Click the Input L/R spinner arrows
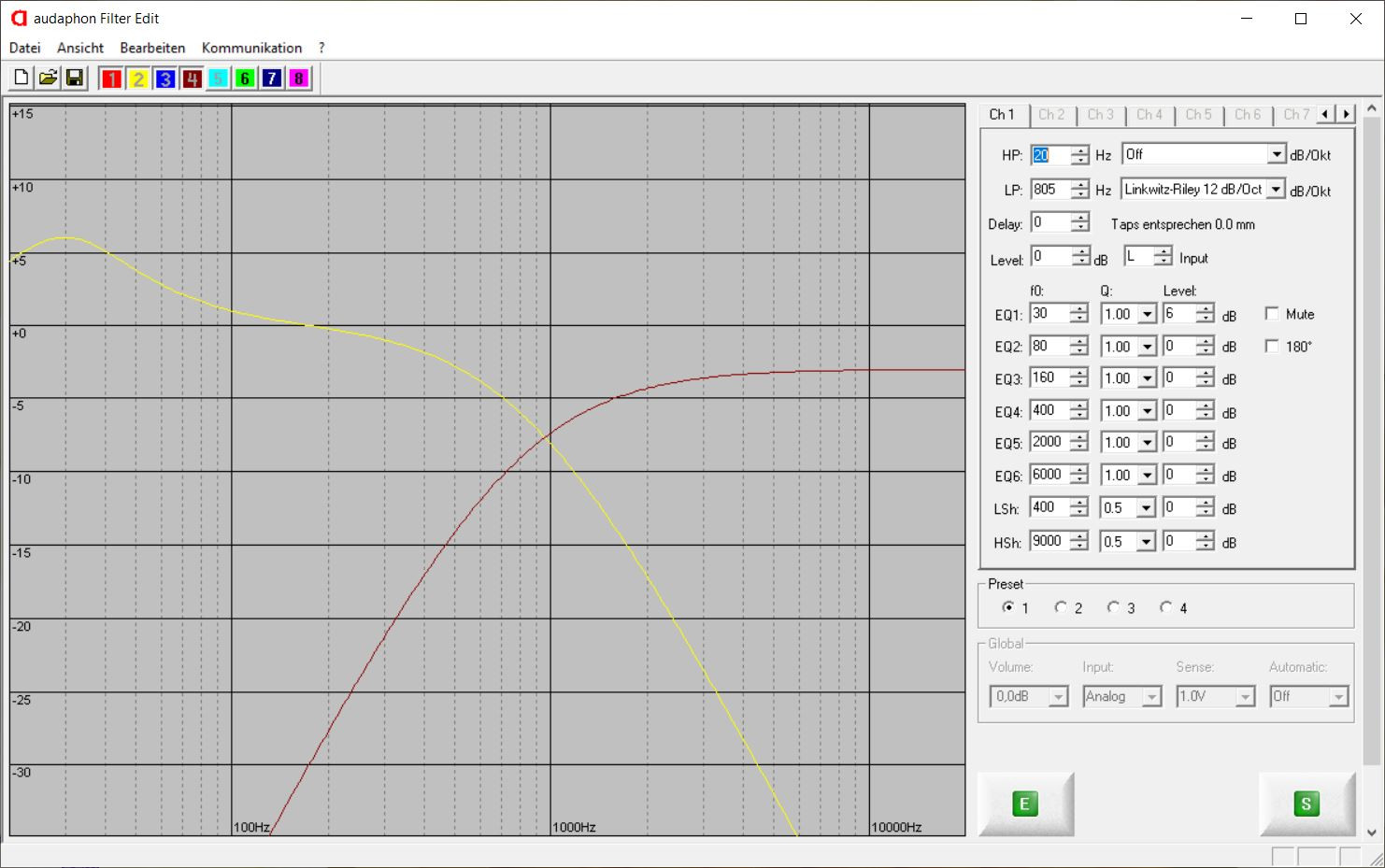The image size is (1385, 868). click(x=1163, y=257)
